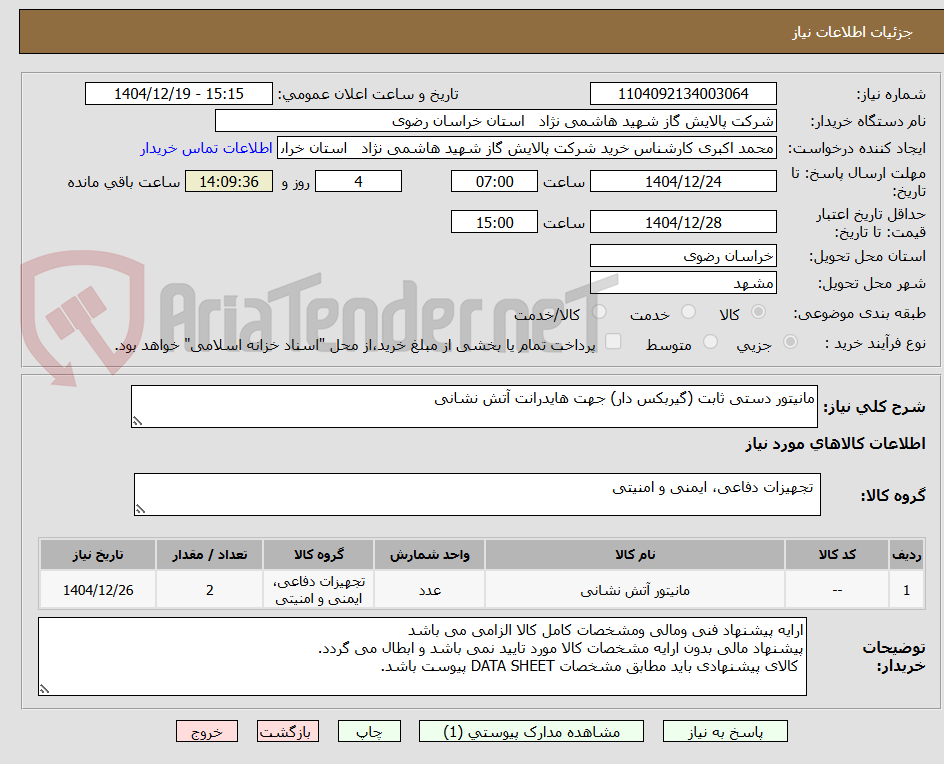Viewport: 944px width, 764px height.
Task: Click the price validity date 1404/12/28
Action: 683,222
